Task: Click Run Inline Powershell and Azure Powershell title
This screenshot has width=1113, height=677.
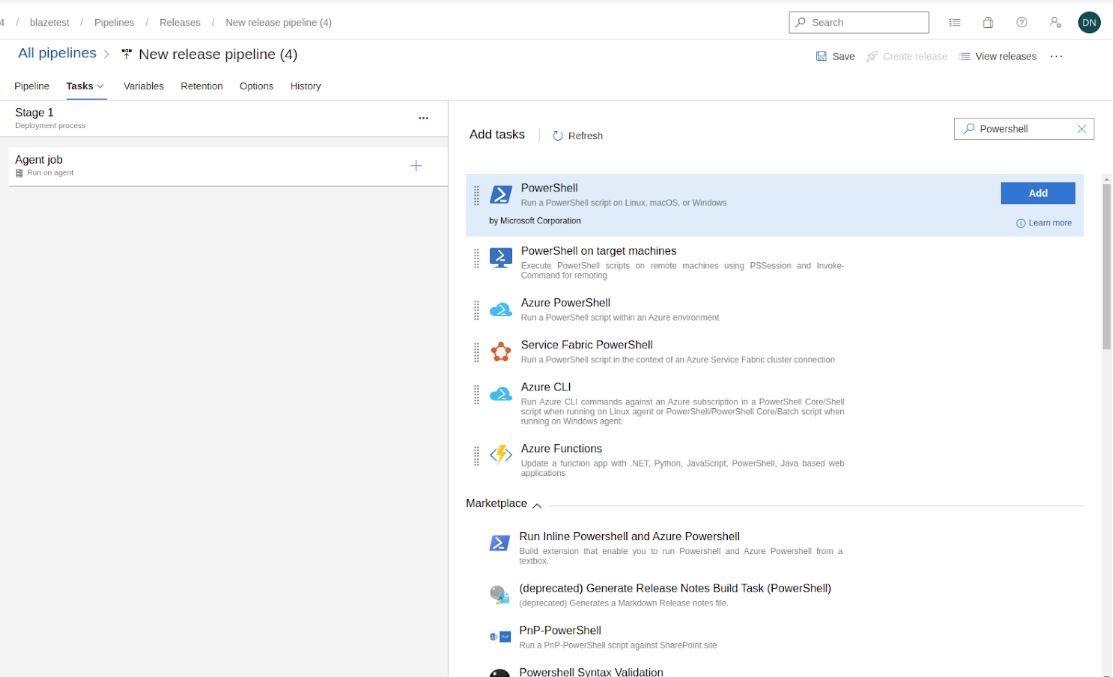Action: 629,536
